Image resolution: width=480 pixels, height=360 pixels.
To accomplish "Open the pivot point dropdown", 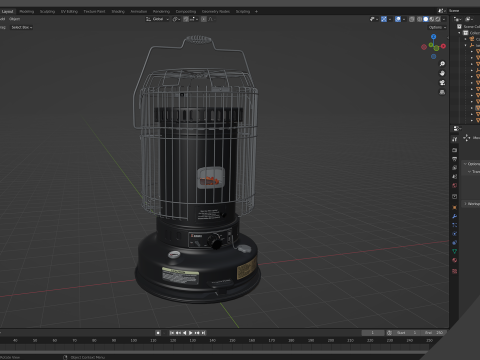I will pyautogui.click(x=176, y=19).
